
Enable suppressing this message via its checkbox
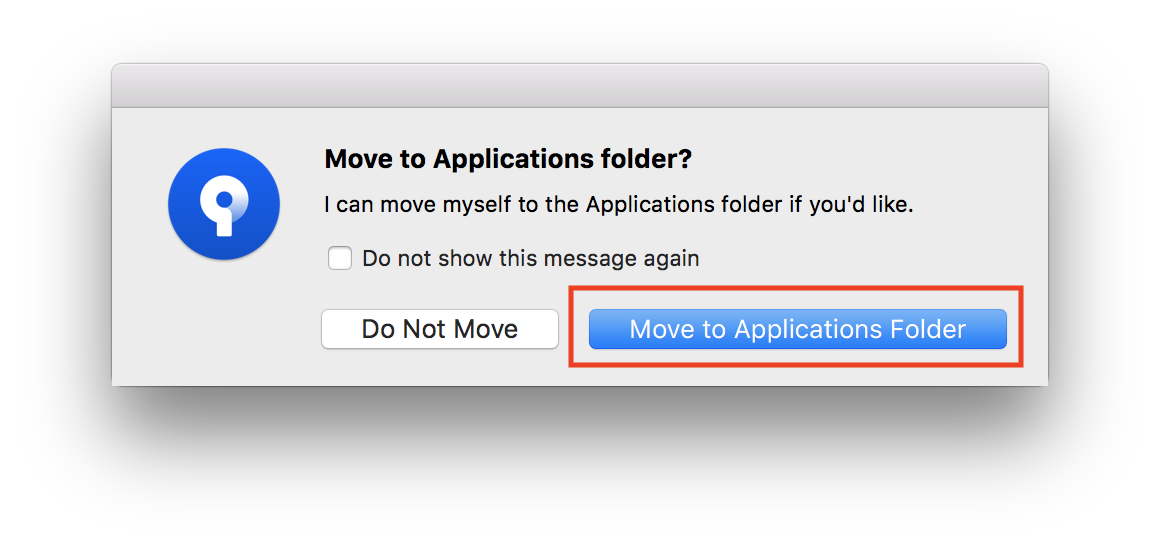coord(340,258)
